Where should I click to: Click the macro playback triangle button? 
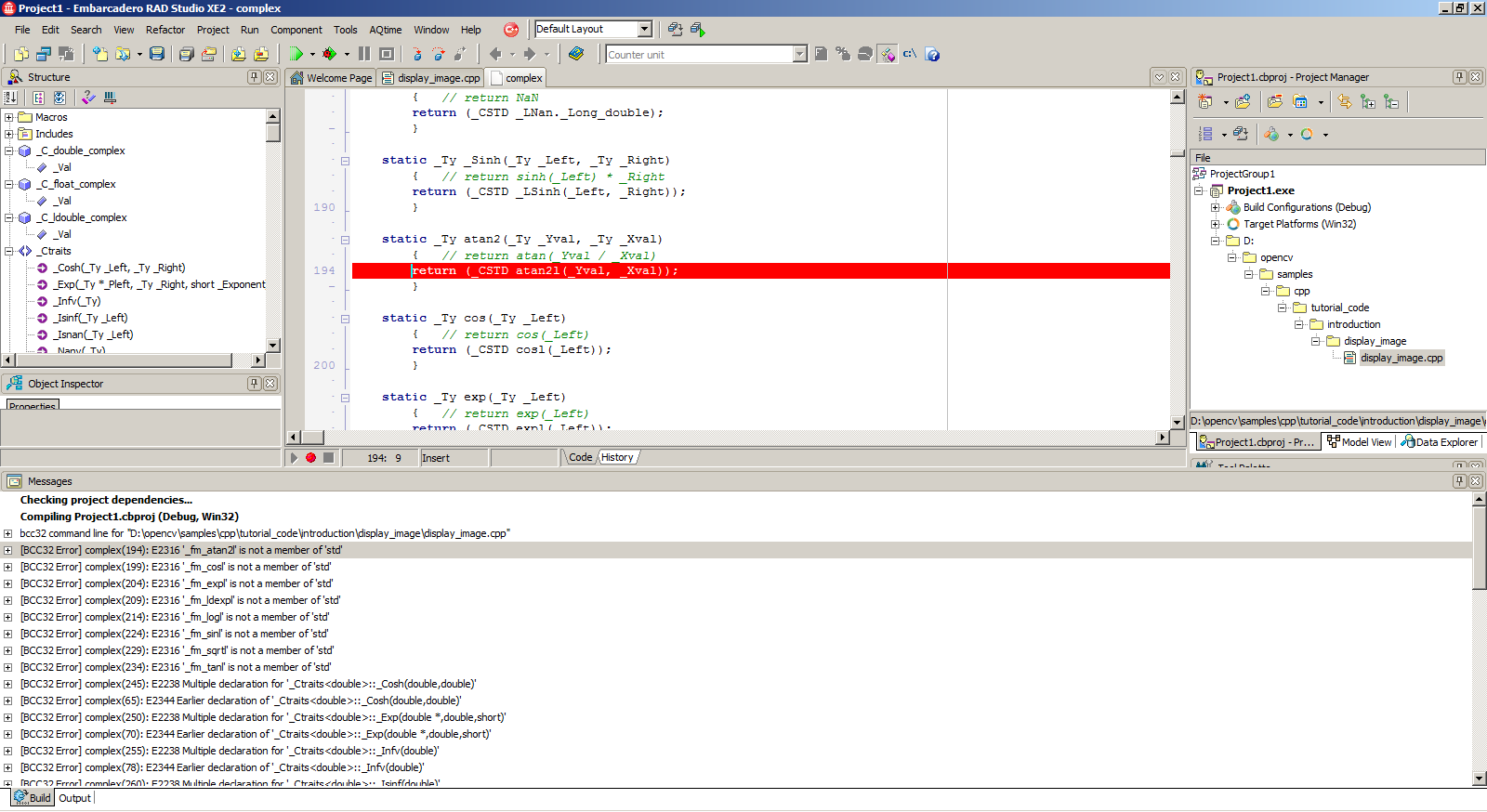[295, 458]
